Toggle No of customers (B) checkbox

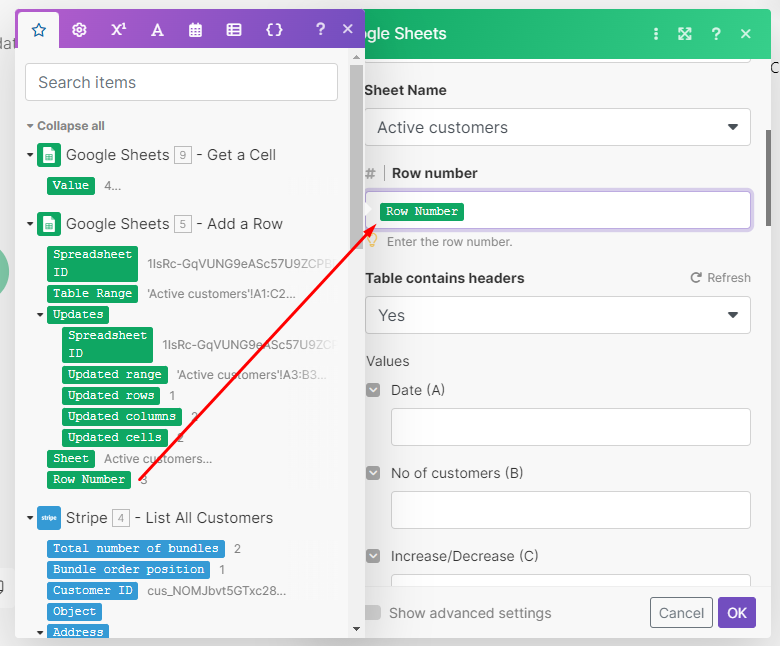click(x=373, y=473)
